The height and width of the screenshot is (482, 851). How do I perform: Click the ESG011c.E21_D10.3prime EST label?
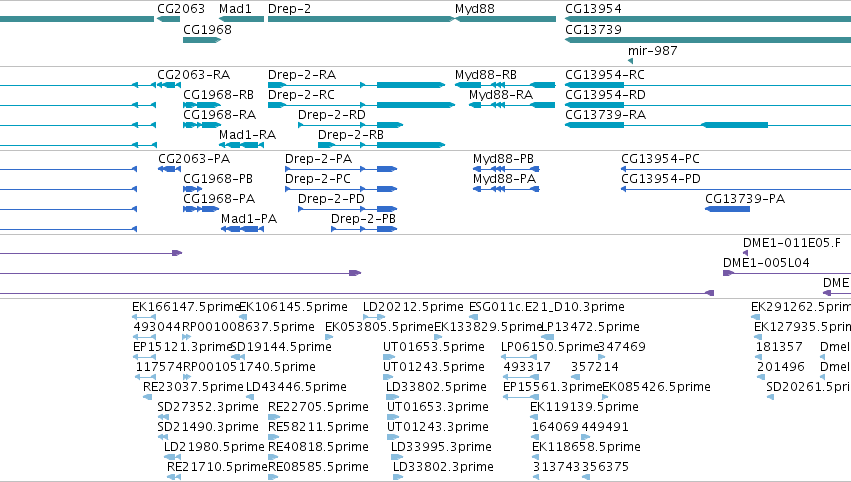(547, 307)
